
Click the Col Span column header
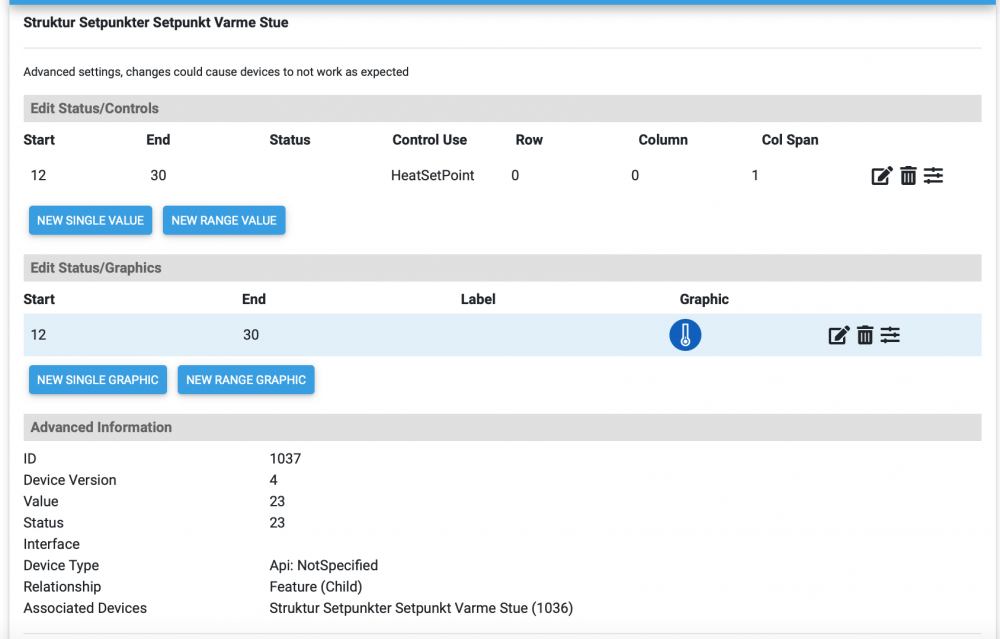[789, 140]
